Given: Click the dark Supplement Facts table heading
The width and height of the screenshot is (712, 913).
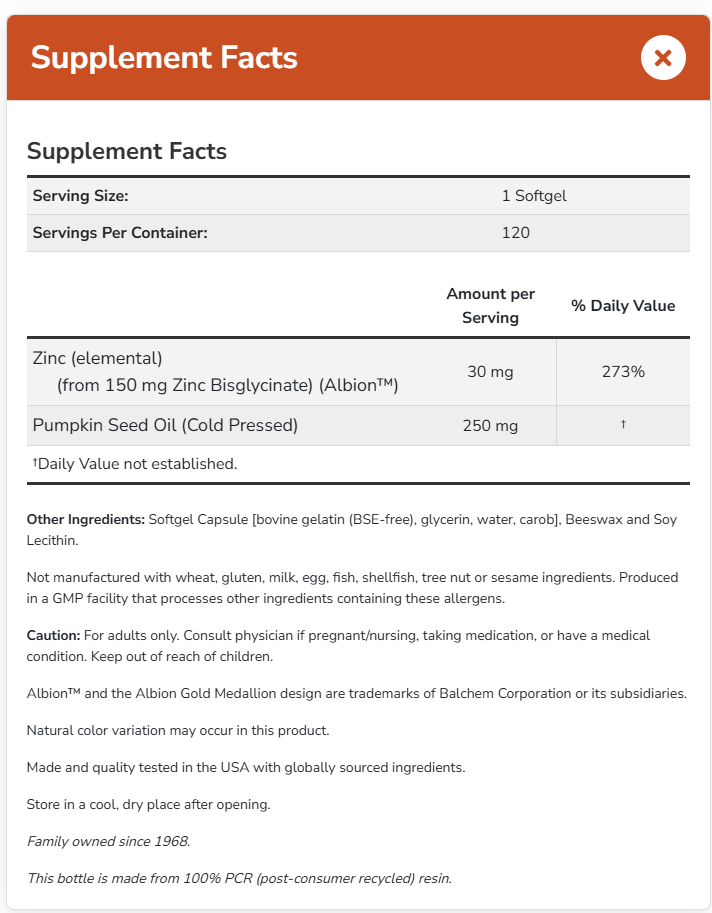Looking at the screenshot, I should coord(127,152).
